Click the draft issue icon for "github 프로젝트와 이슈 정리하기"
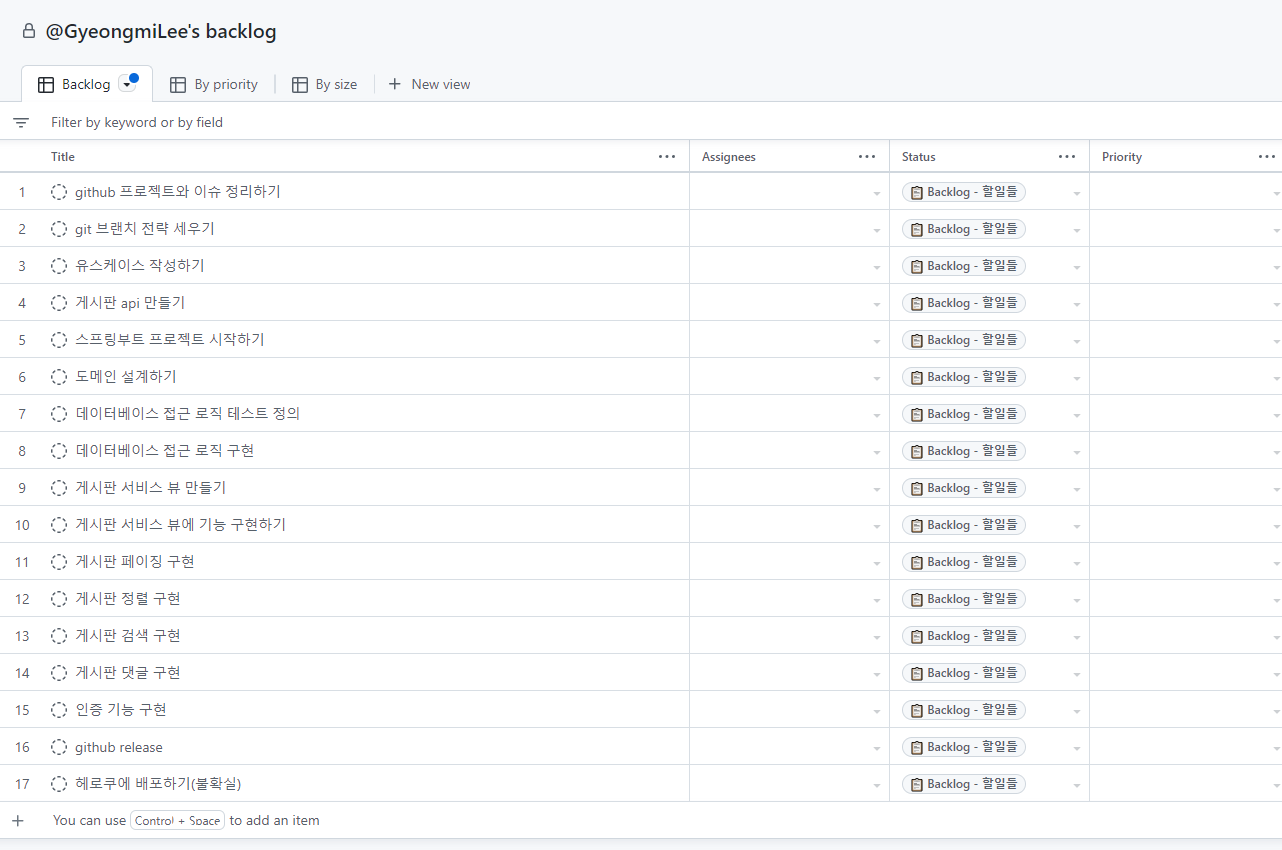This screenshot has height=850, width=1282. coord(59,192)
